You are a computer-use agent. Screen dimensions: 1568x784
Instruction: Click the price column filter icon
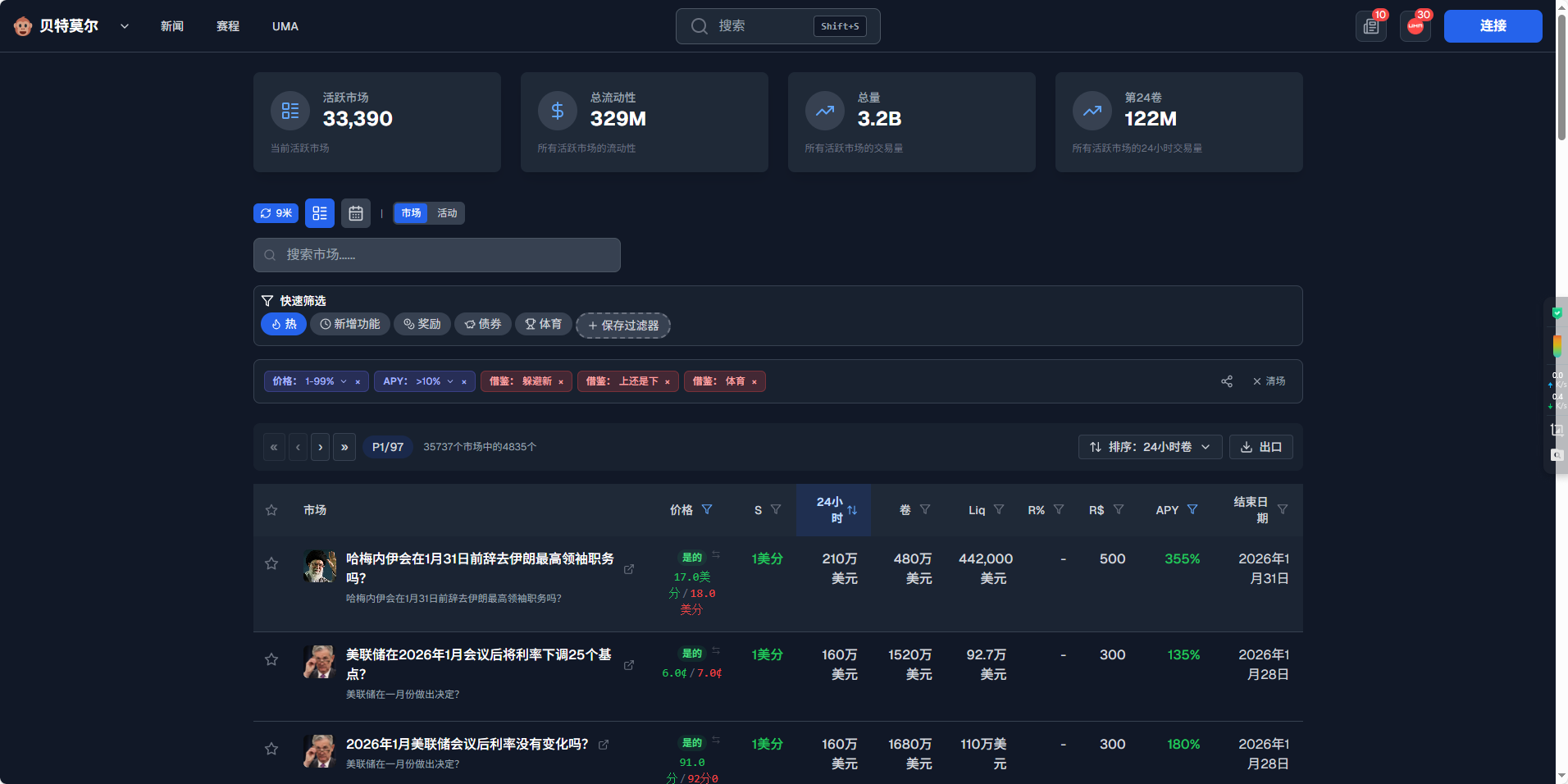click(x=707, y=510)
